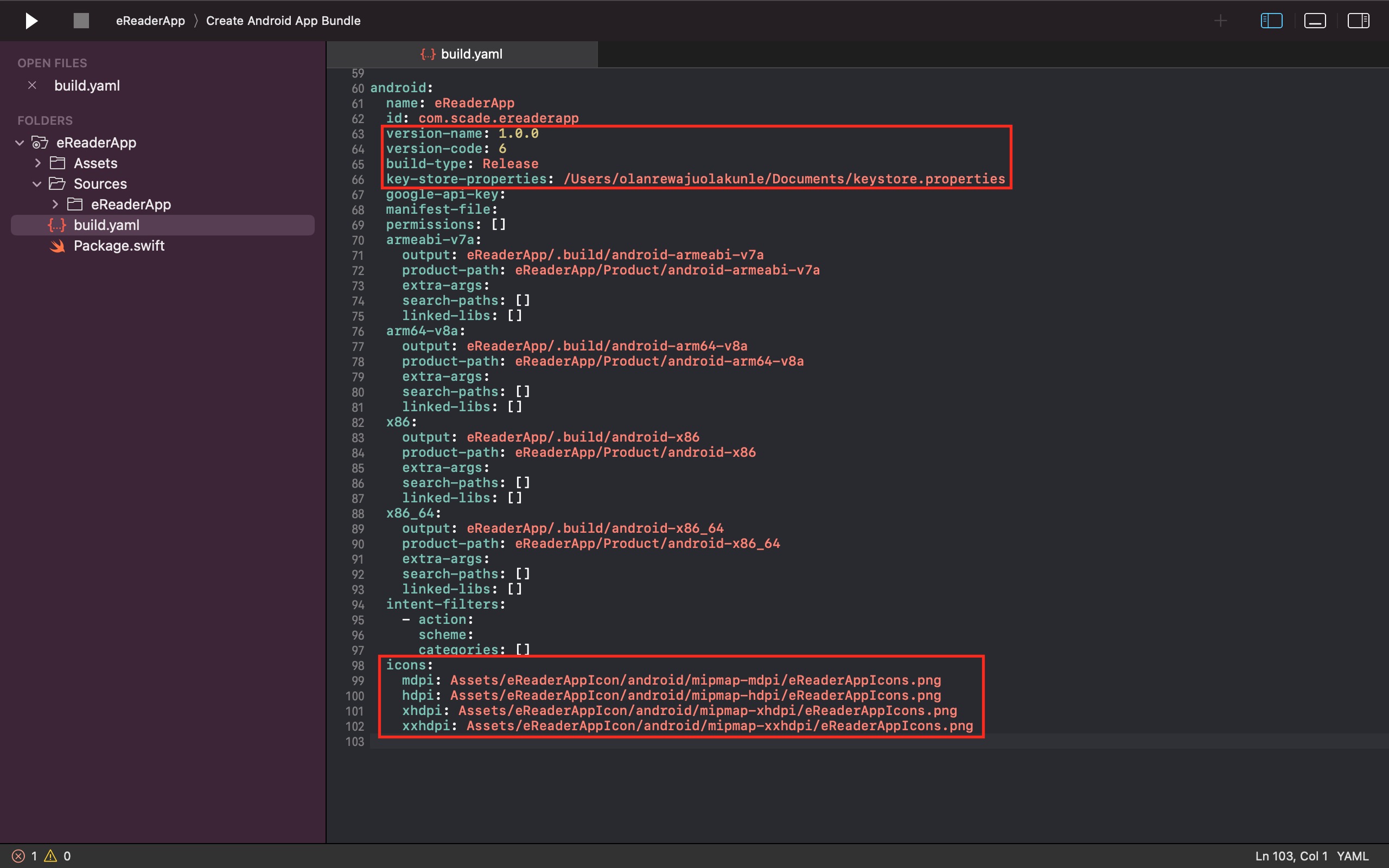
Task: Click the plus add icon in toolbar
Action: 1220,21
